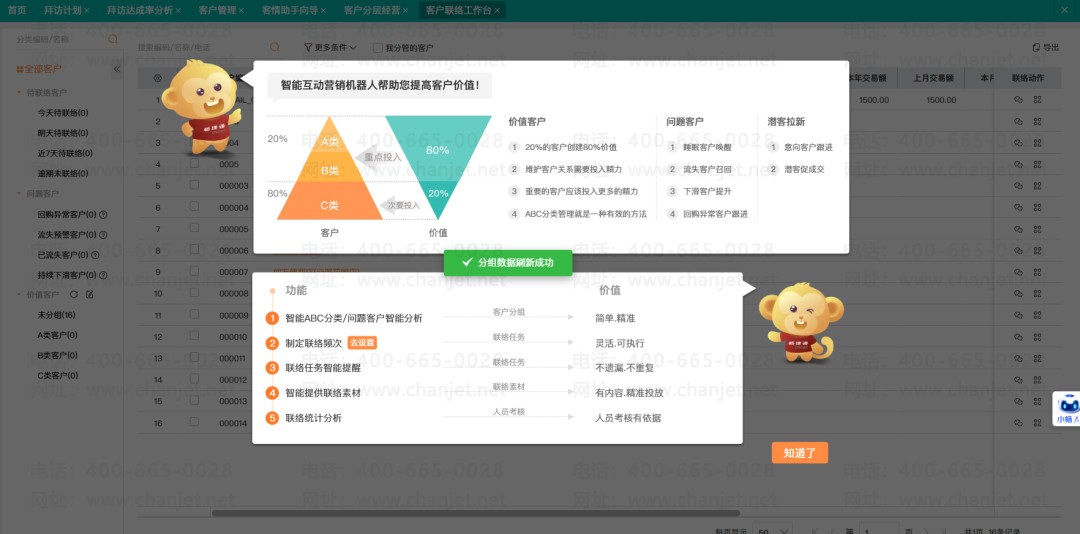This screenshot has height=534, width=1080.
Task: Collapse the 价值客户 tree group
Action: click(x=19, y=295)
